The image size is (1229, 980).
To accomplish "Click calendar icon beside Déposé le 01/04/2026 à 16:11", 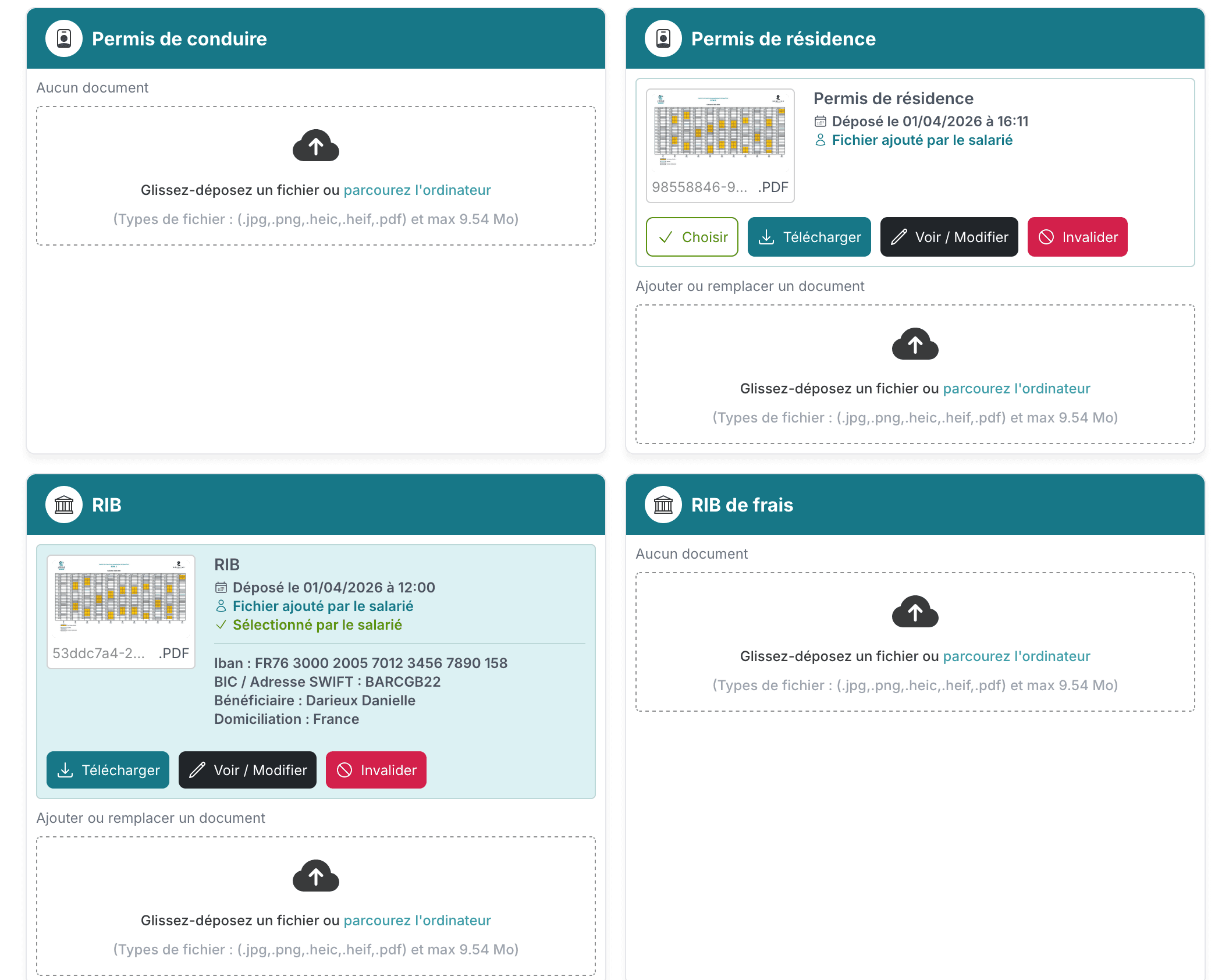I will (820, 122).
